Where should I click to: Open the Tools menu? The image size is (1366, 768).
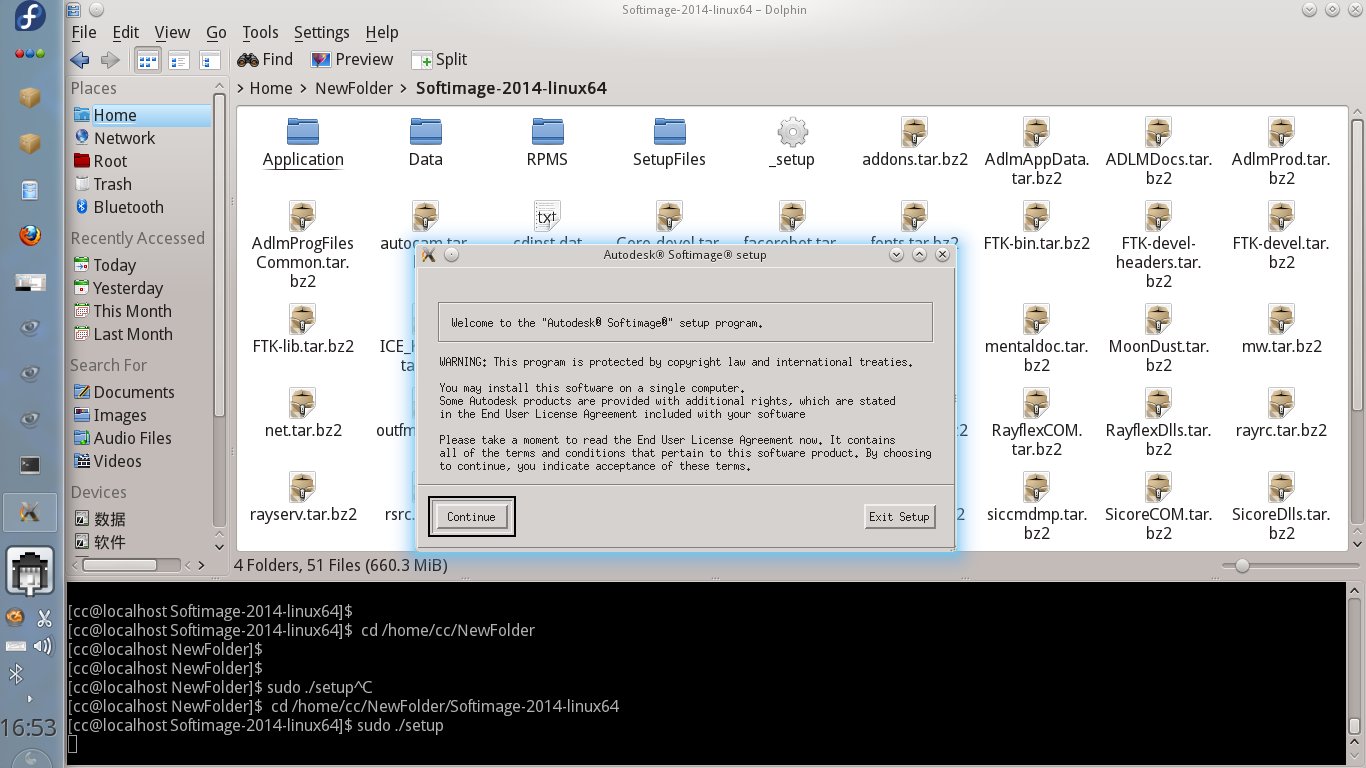pos(260,32)
